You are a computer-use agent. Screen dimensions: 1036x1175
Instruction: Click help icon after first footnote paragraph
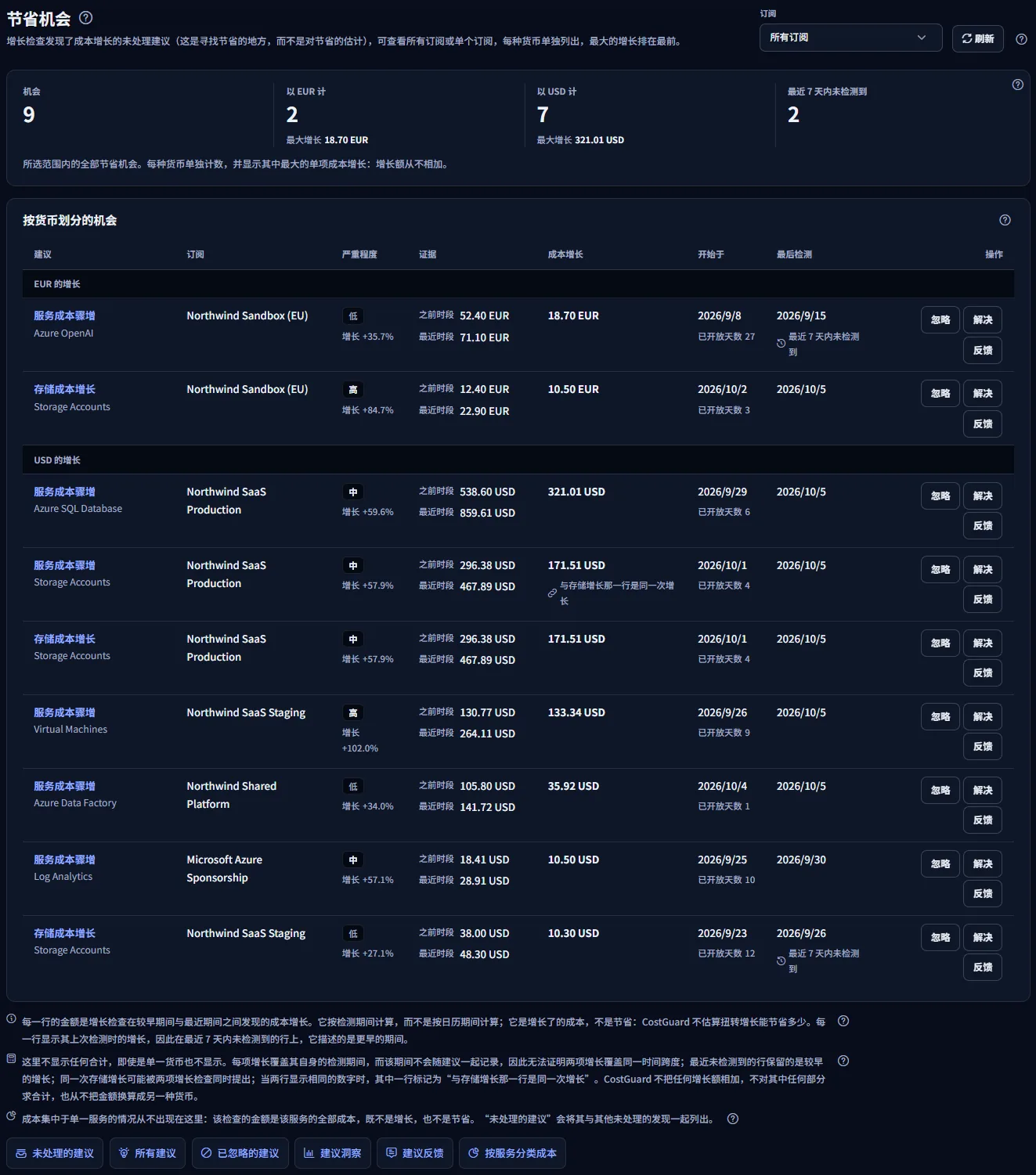click(843, 1022)
